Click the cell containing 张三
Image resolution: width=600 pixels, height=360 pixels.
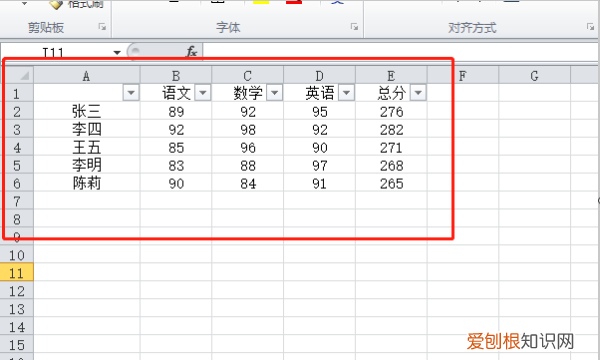(x=87, y=111)
